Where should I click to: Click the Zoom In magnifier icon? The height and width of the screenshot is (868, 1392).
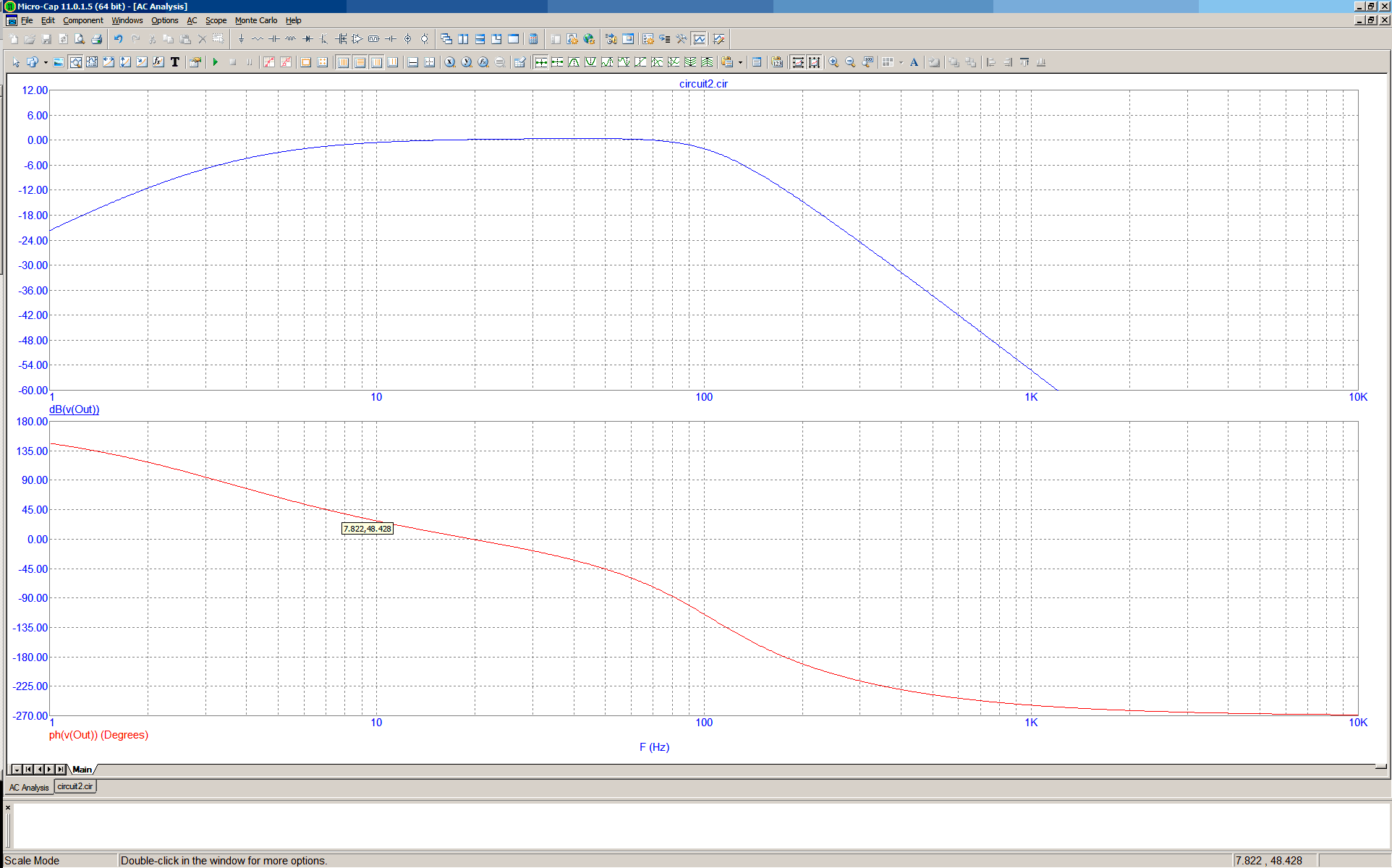(x=833, y=62)
